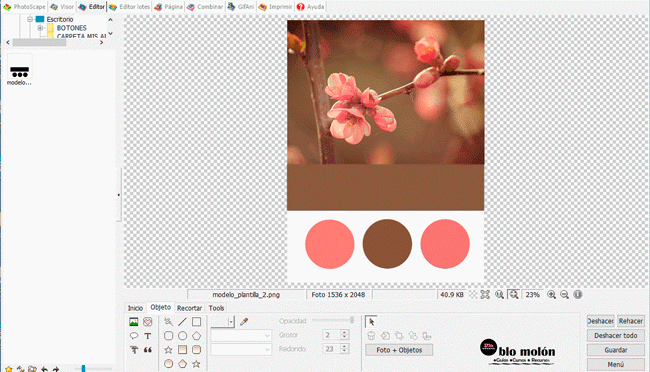Select the outline circle shape tool
Viewport: 650px width, 372px height.
(x=182, y=336)
